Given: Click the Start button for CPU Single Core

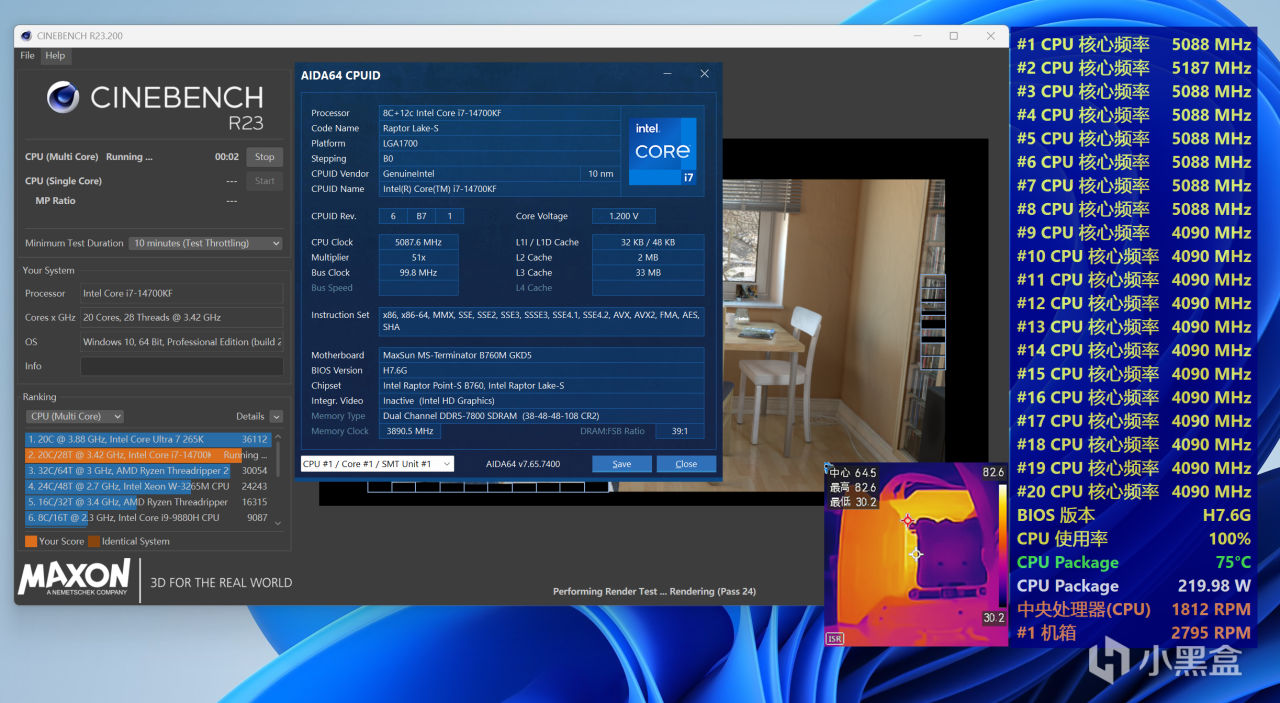Looking at the screenshot, I should pyautogui.click(x=264, y=181).
